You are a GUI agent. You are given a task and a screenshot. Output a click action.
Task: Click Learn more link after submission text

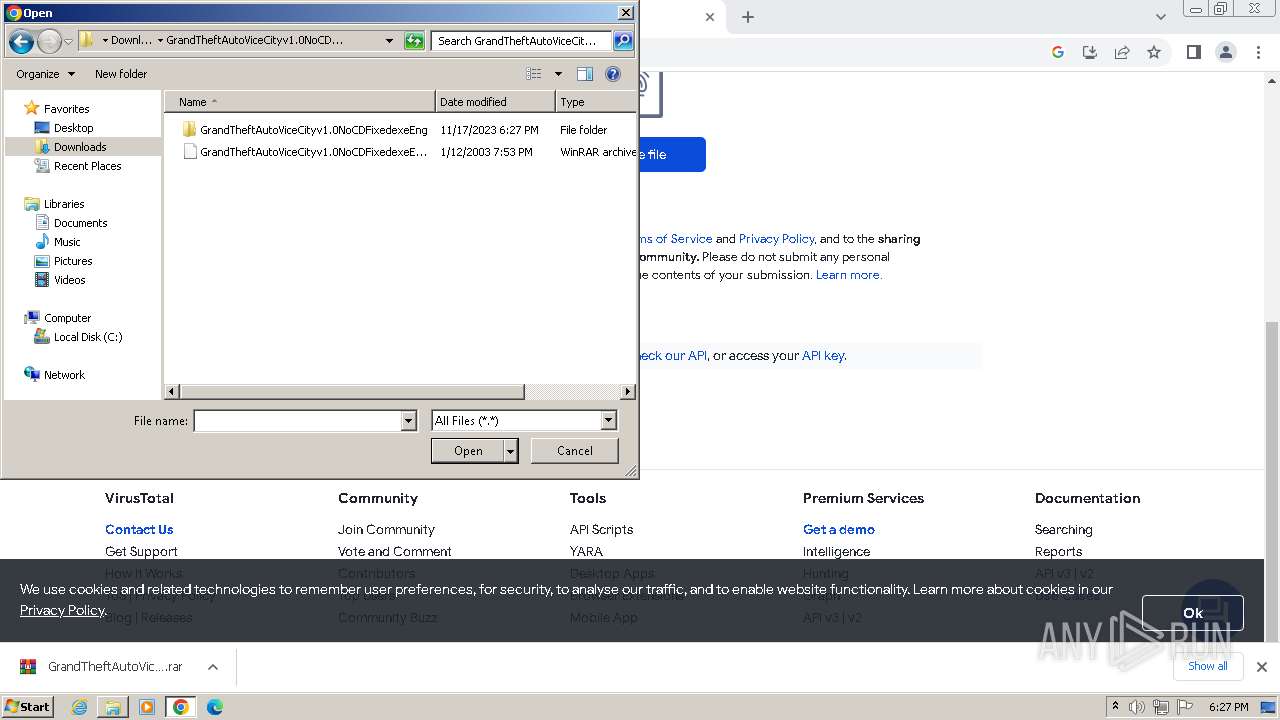(849, 275)
